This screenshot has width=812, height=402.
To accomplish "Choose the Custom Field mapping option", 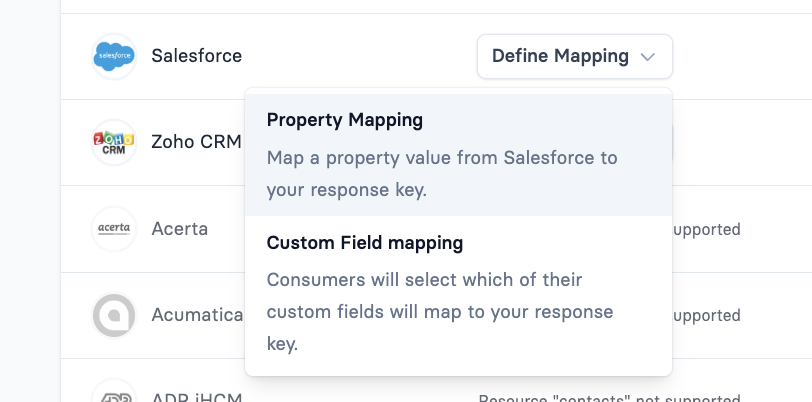I will tap(365, 243).
